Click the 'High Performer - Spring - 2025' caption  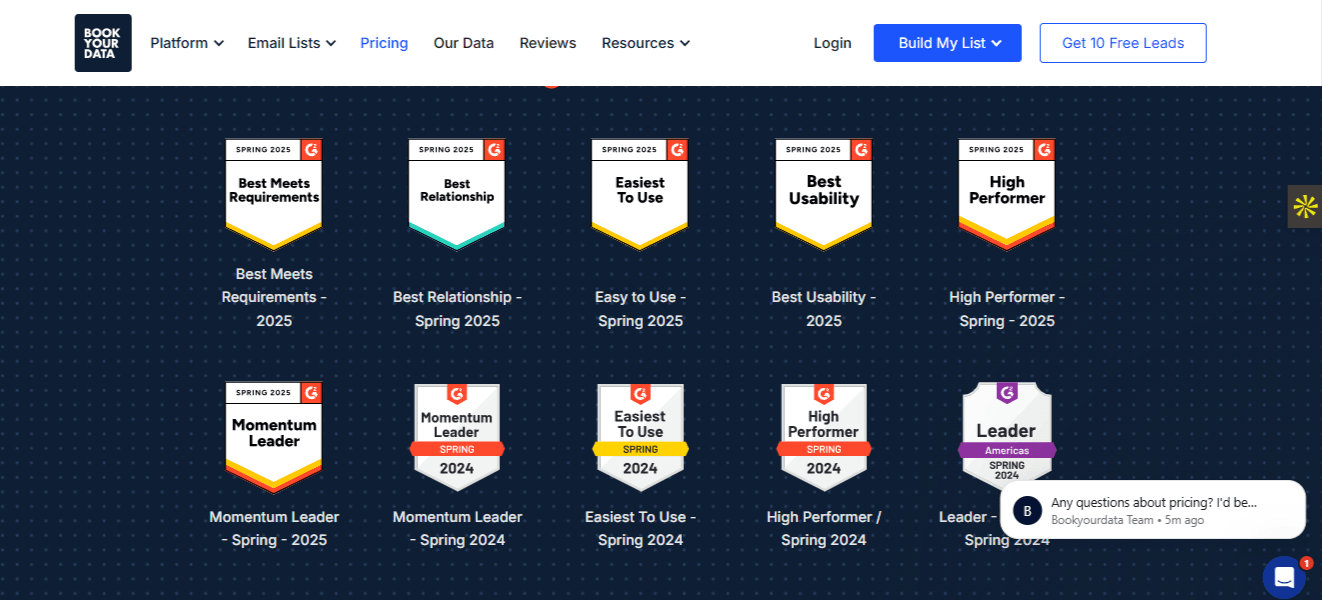pos(1007,309)
